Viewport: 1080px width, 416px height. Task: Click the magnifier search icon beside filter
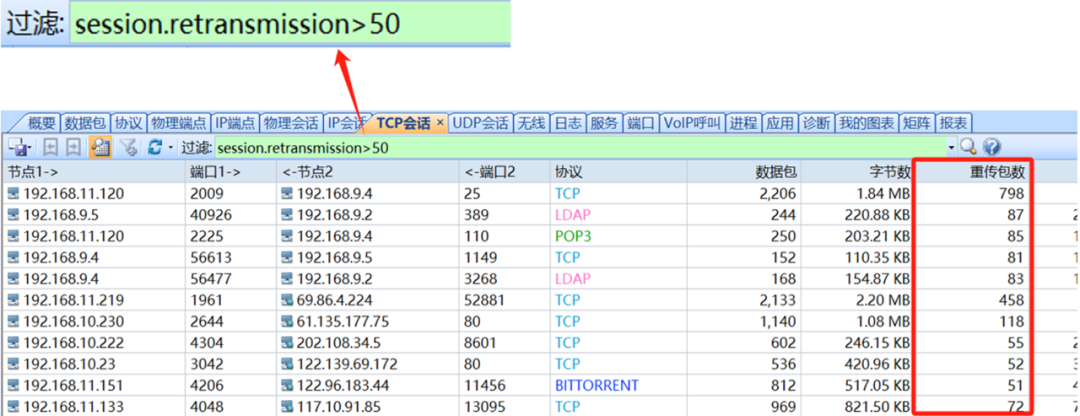point(968,148)
